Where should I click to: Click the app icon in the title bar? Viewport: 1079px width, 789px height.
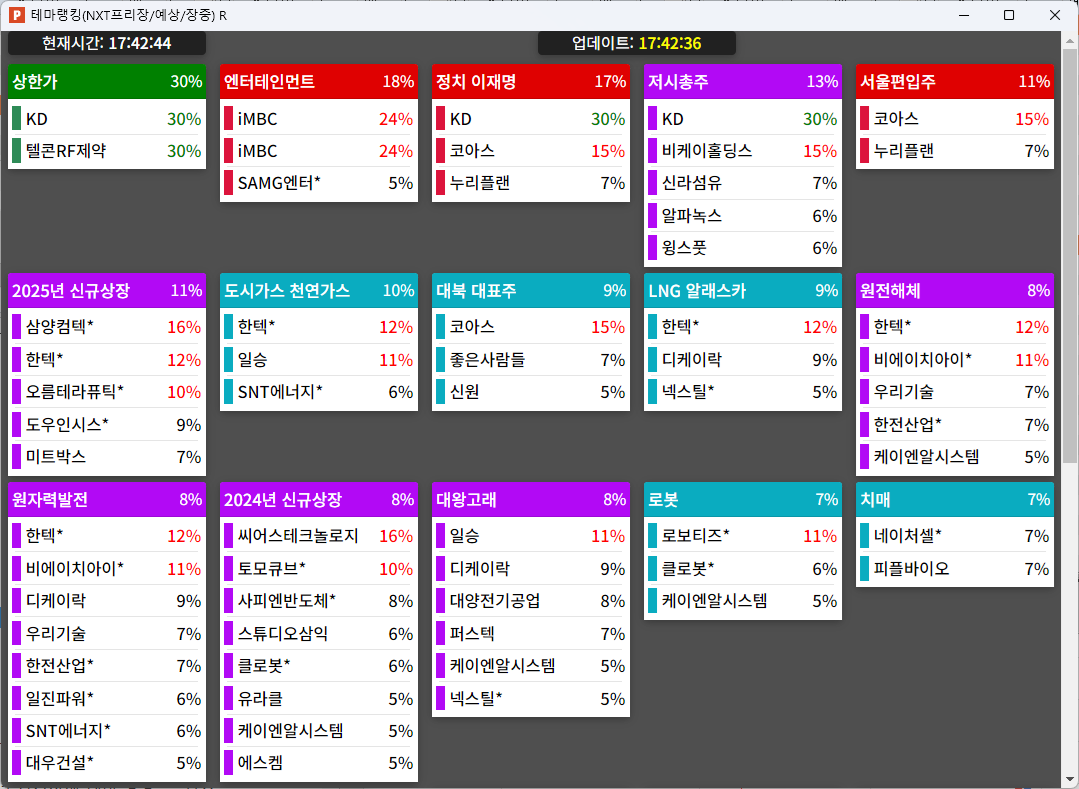[16, 14]
